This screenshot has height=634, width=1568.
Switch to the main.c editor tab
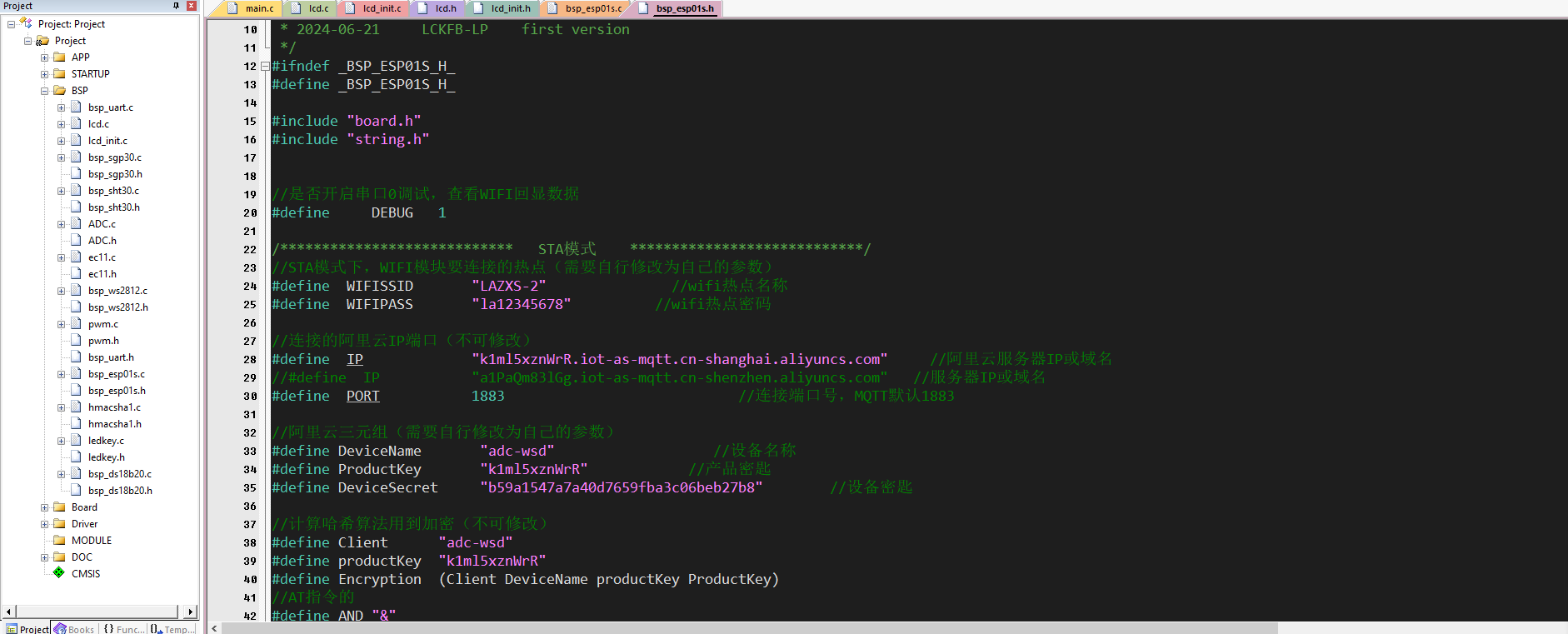click(251, 8)
